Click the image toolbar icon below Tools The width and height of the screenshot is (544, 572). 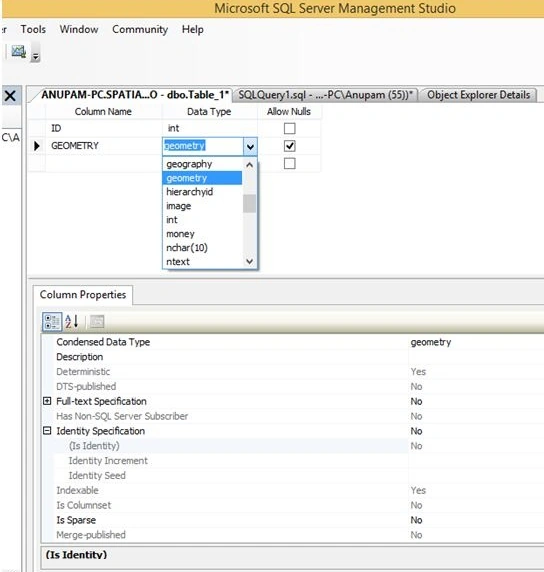pos(18,51)
